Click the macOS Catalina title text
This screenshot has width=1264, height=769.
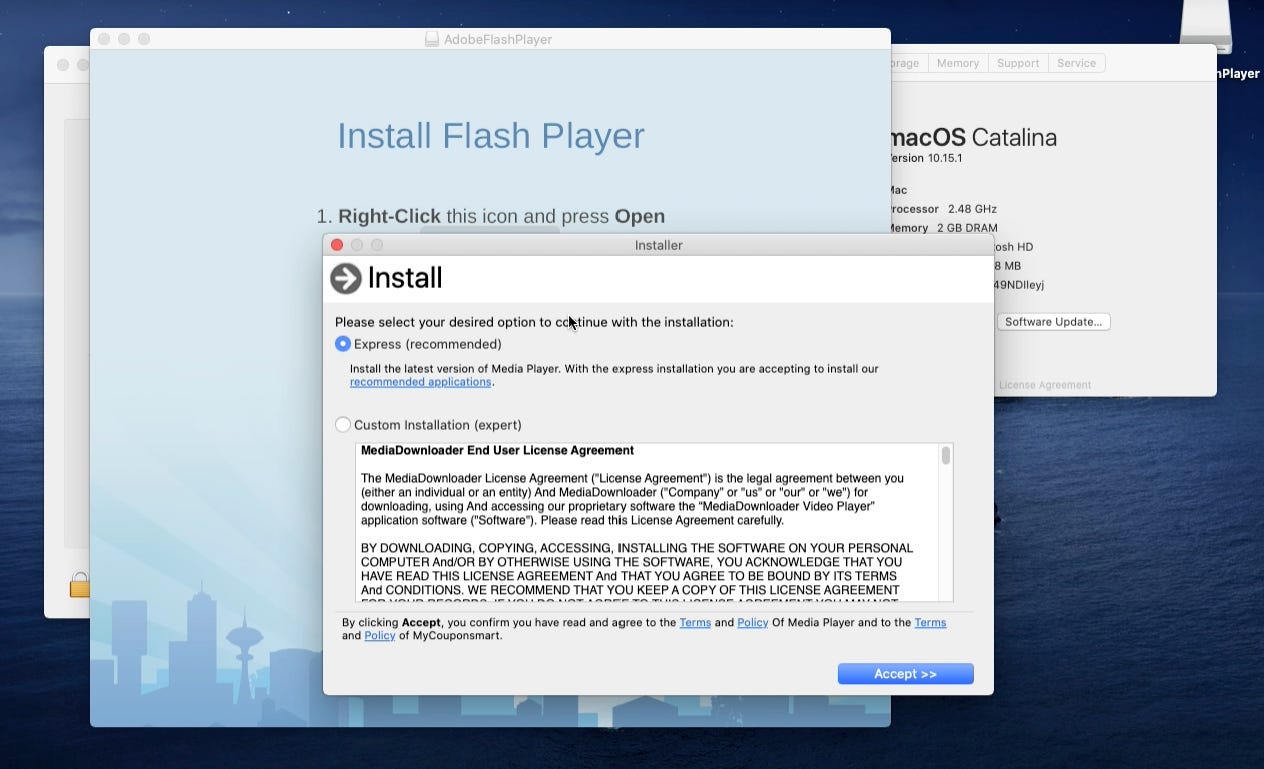tap(973, 138)
